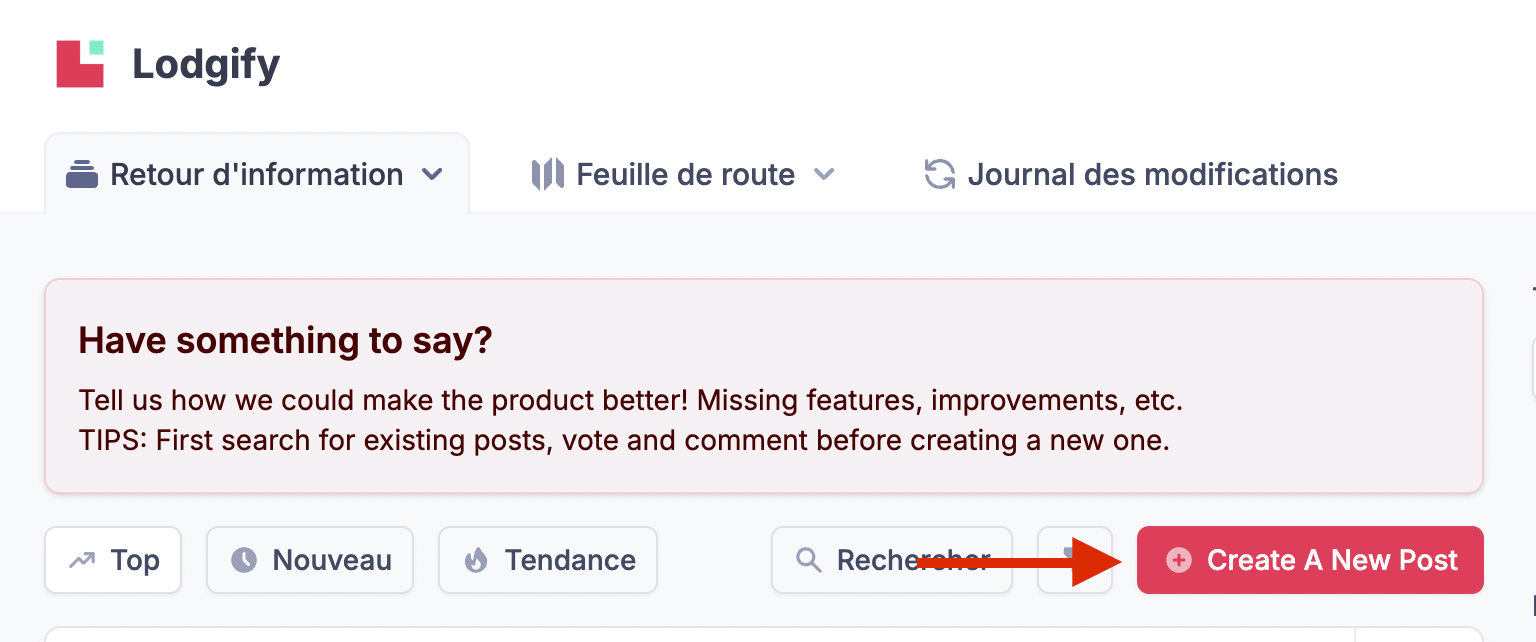The width and height of the screenshot is (1536, 642).
Task: Expand the Feuille de route chevron
Action: point(824,175)
